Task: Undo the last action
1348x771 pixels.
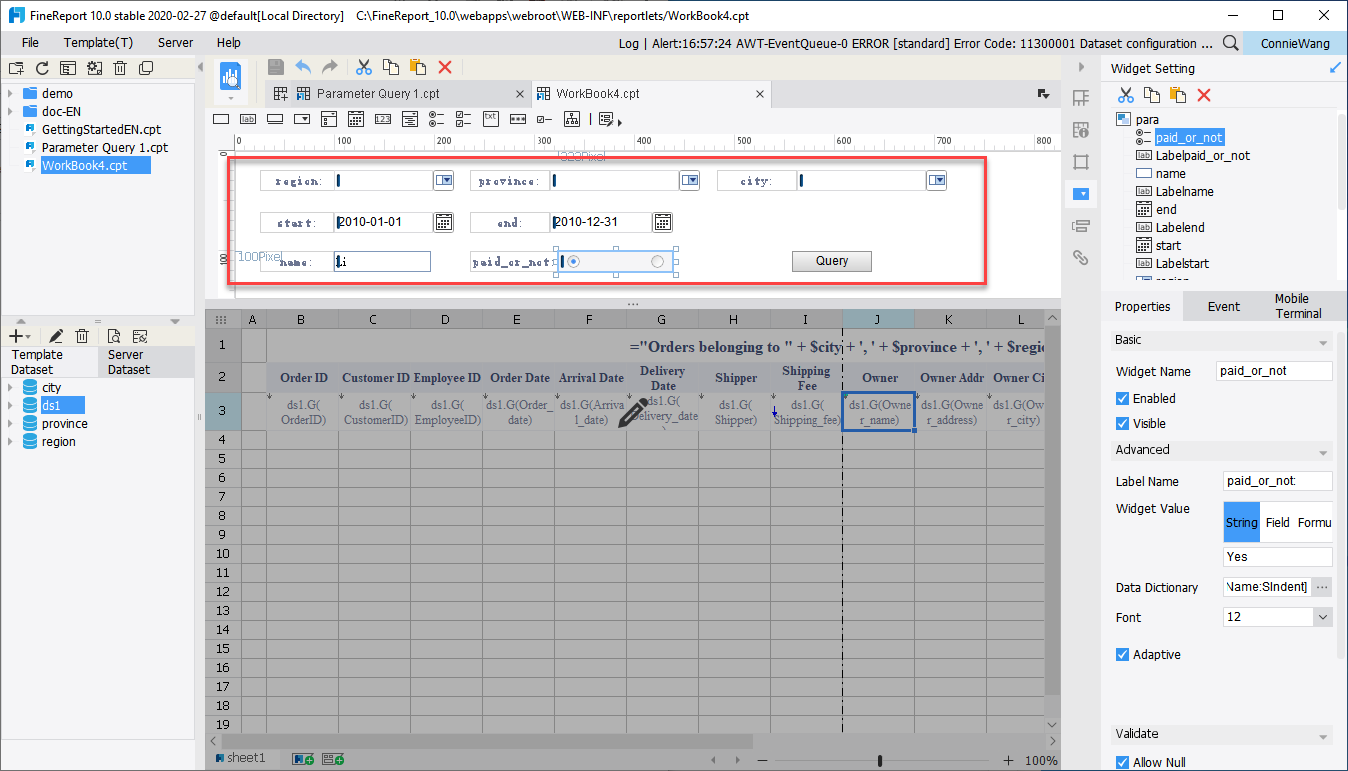Action: pyautogui.click(x=303, y=67)
